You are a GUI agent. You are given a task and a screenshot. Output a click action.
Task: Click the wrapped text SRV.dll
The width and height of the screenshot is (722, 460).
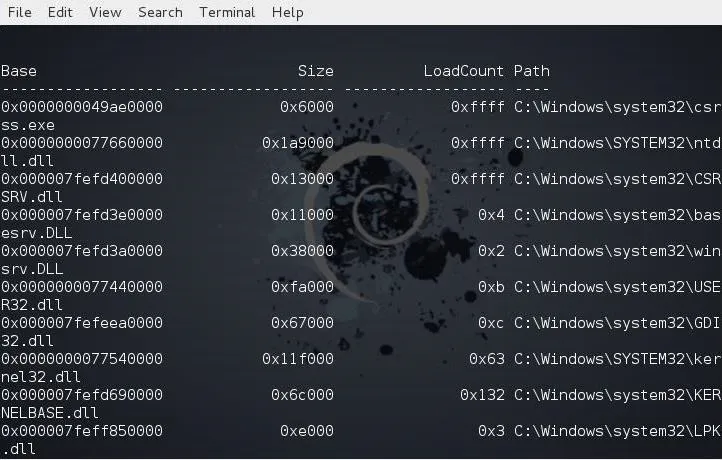(x=32, y=197)
